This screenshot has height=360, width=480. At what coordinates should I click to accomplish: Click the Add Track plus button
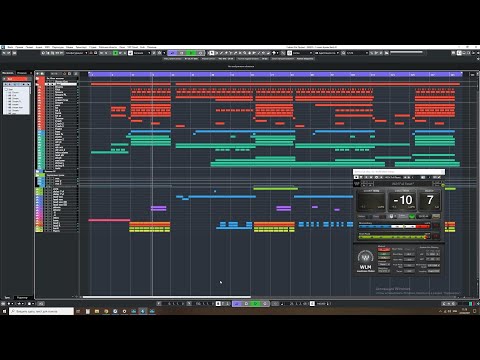pos(37,73)
